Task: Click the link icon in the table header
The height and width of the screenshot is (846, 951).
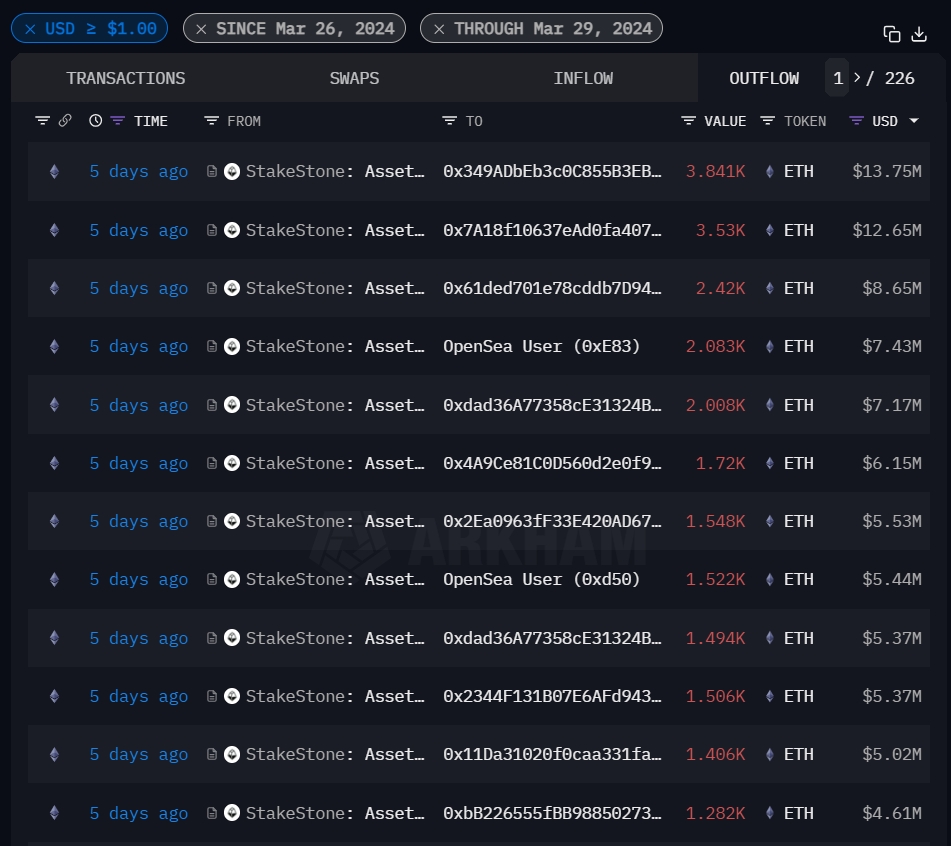Action: click(65, 121)
